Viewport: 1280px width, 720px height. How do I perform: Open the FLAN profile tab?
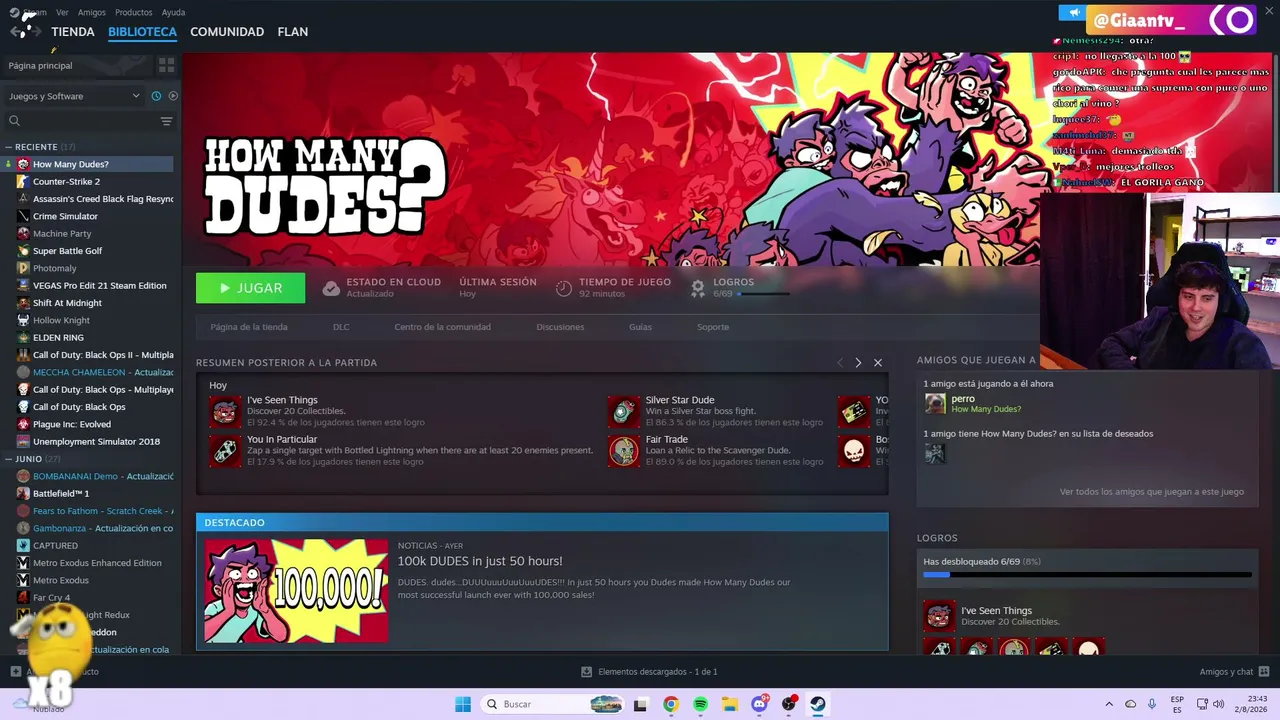click(293, 32)
